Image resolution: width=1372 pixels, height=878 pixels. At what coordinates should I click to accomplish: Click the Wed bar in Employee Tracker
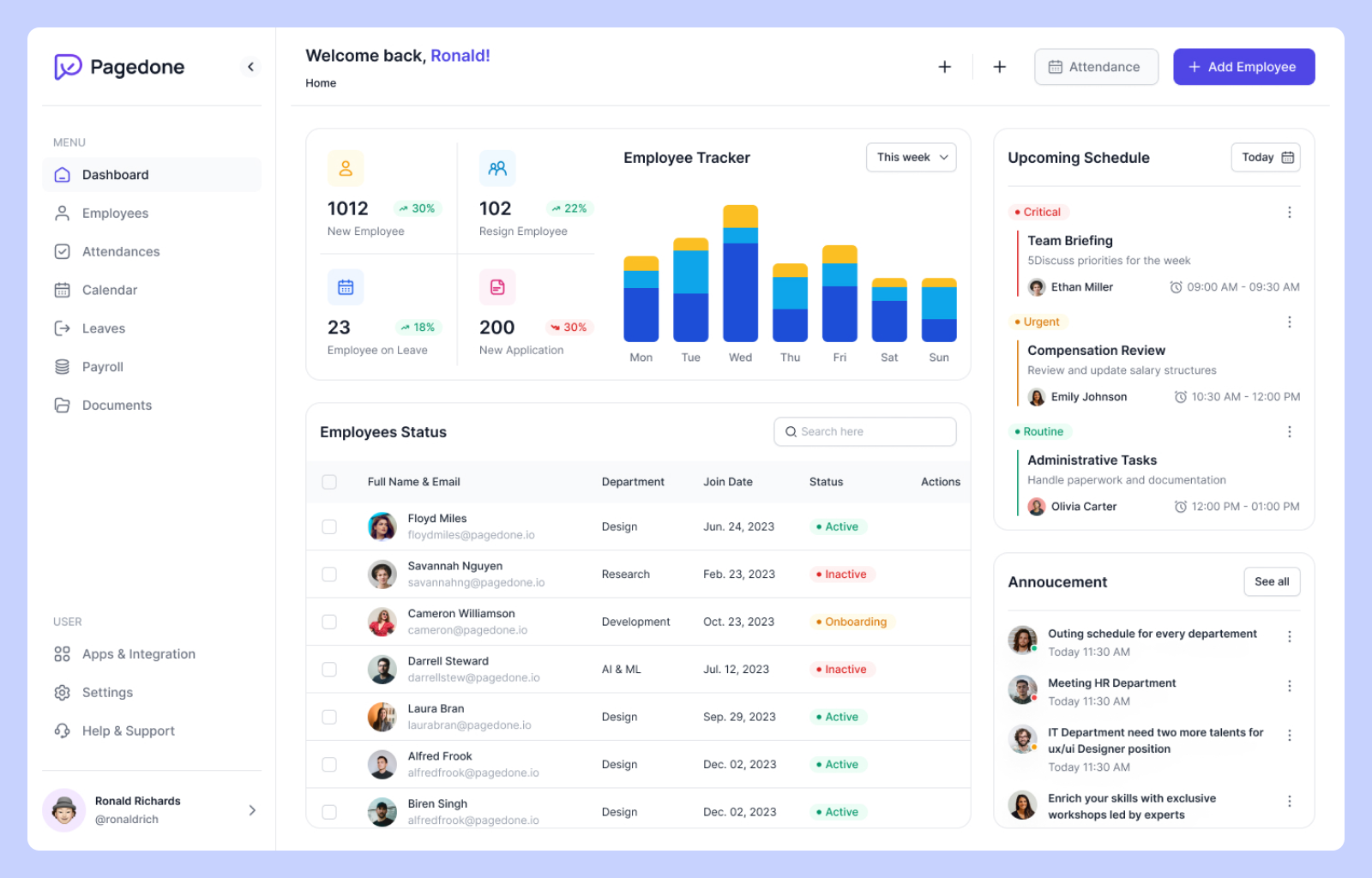[741, 274]
